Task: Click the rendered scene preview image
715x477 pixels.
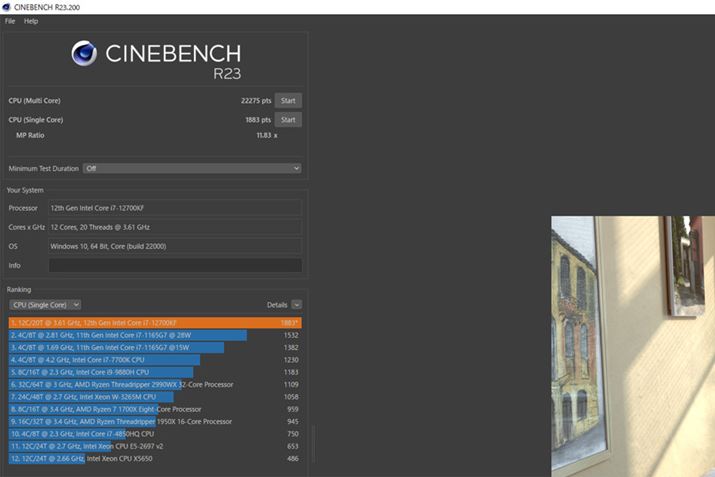Action: (x=633, y=347)
